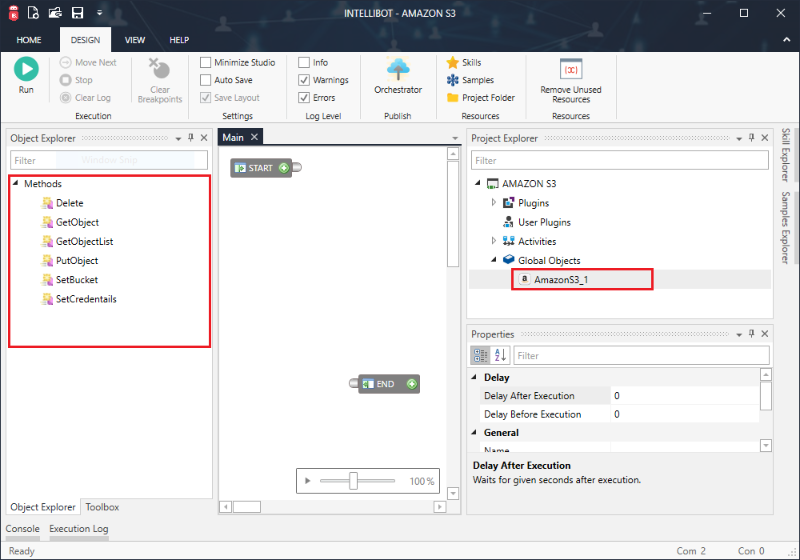Image resolution: width=800 pixels, height=560 pixels.
Task: Click the Clear Log icon
Action: pyautogui.click(x=65, y=97)
